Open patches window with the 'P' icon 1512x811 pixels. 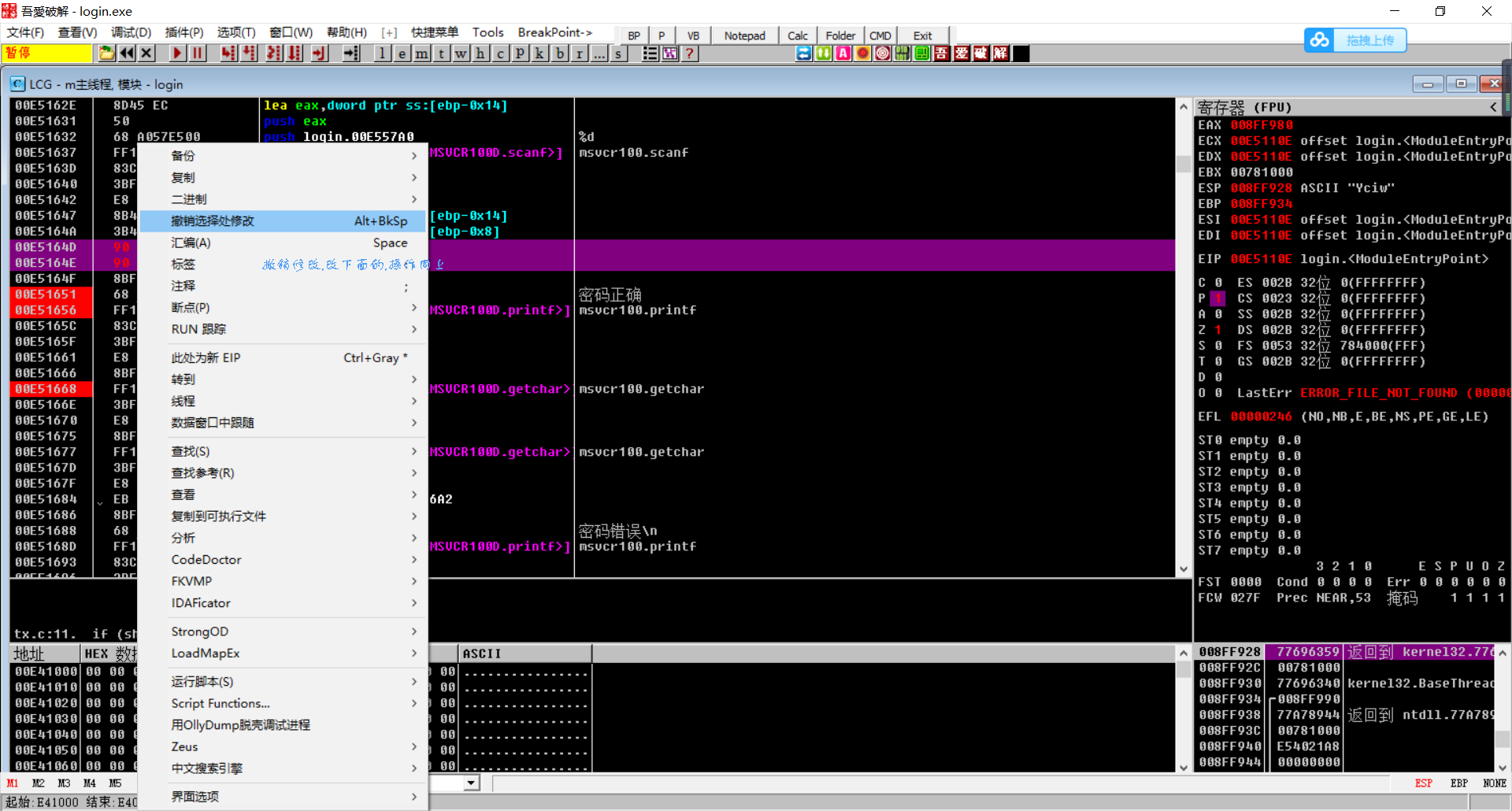521,53
